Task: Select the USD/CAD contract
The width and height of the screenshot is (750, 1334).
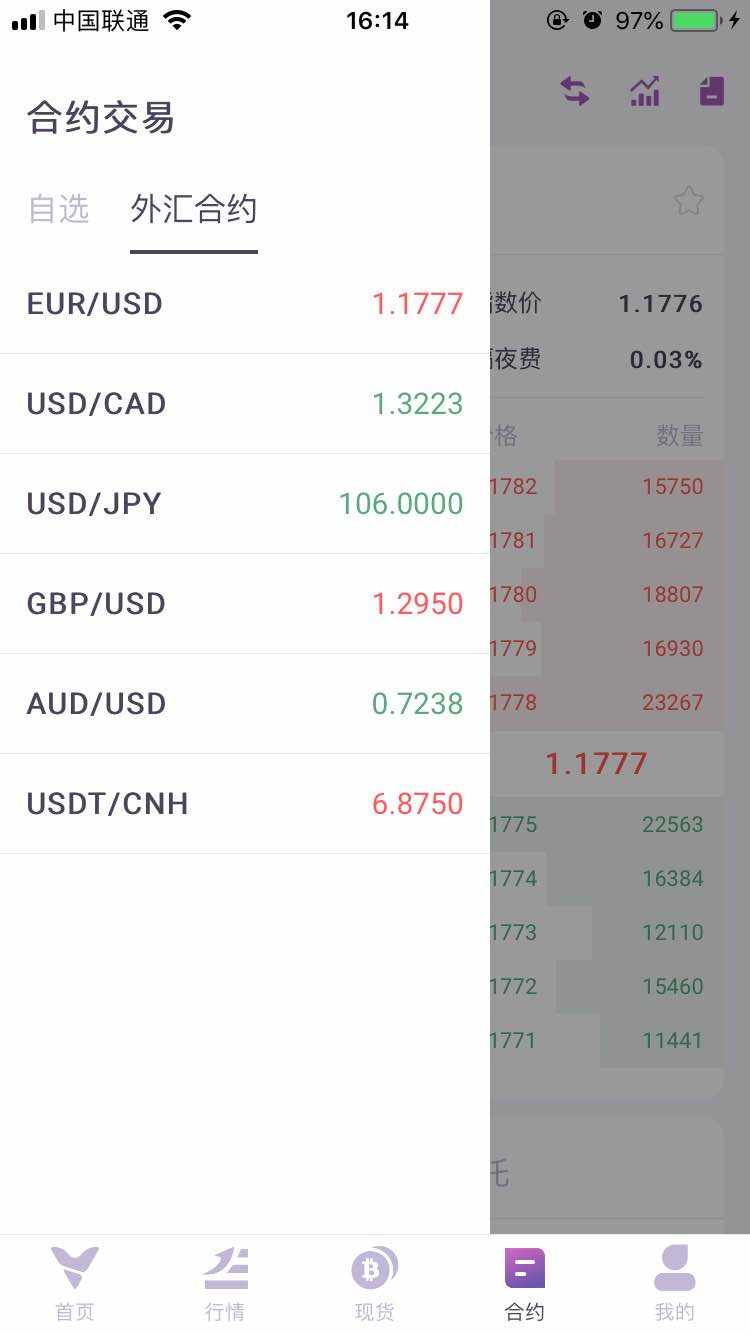Action: pos(244,404)
